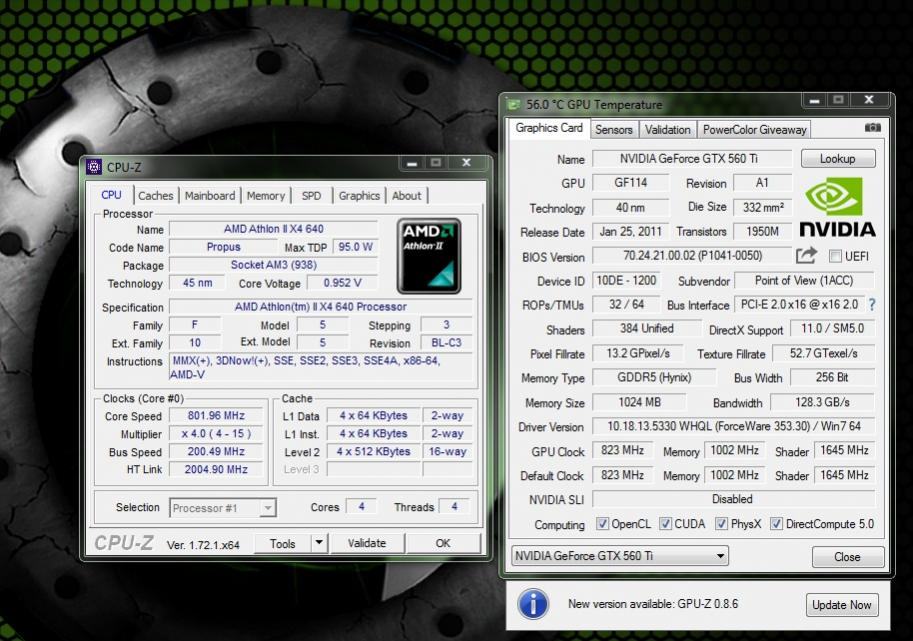Click the GPU-Z screenshot camera icon

872,128
